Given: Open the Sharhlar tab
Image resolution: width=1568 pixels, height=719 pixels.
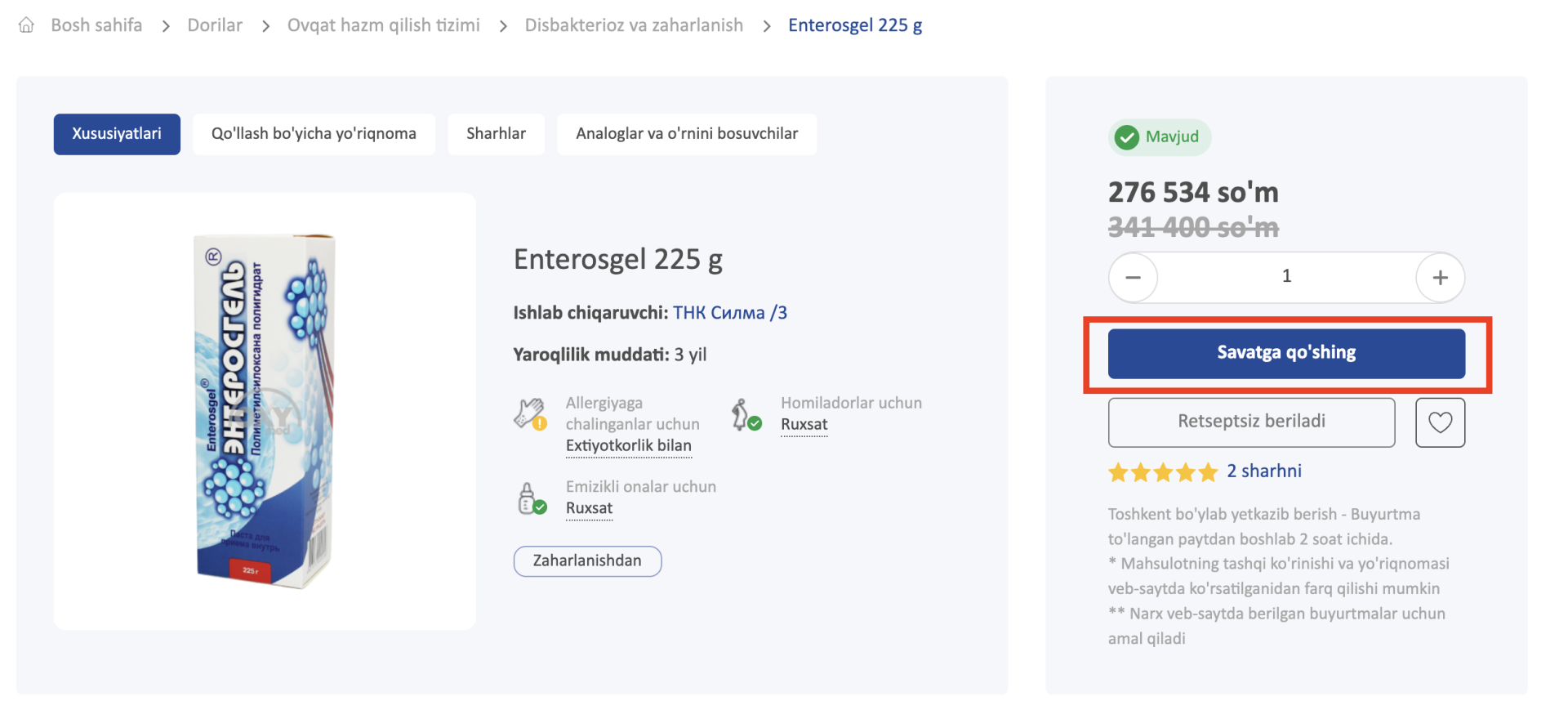Looking at the screenshot, I should (496, 134).
